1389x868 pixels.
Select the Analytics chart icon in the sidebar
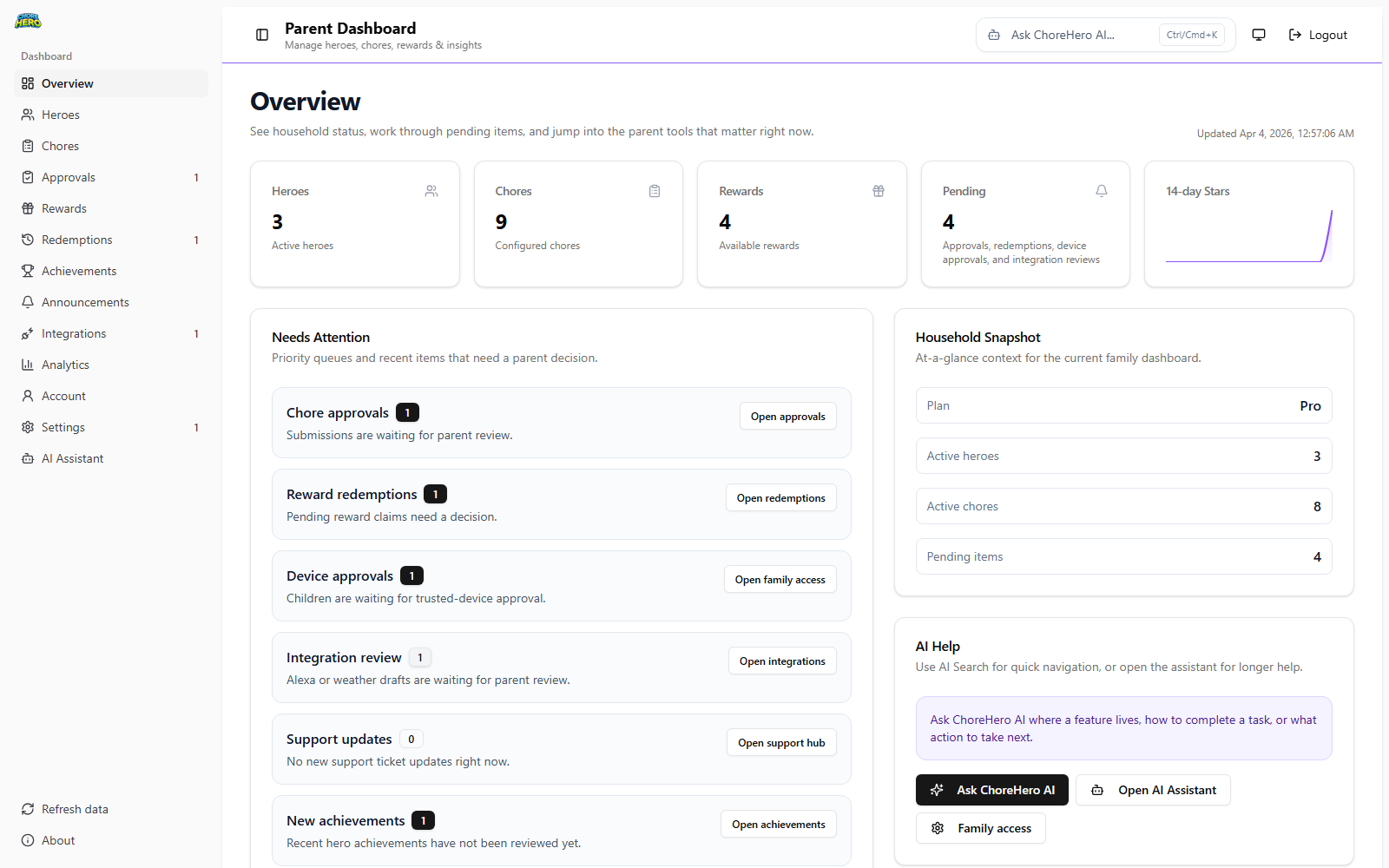point(29,364)
